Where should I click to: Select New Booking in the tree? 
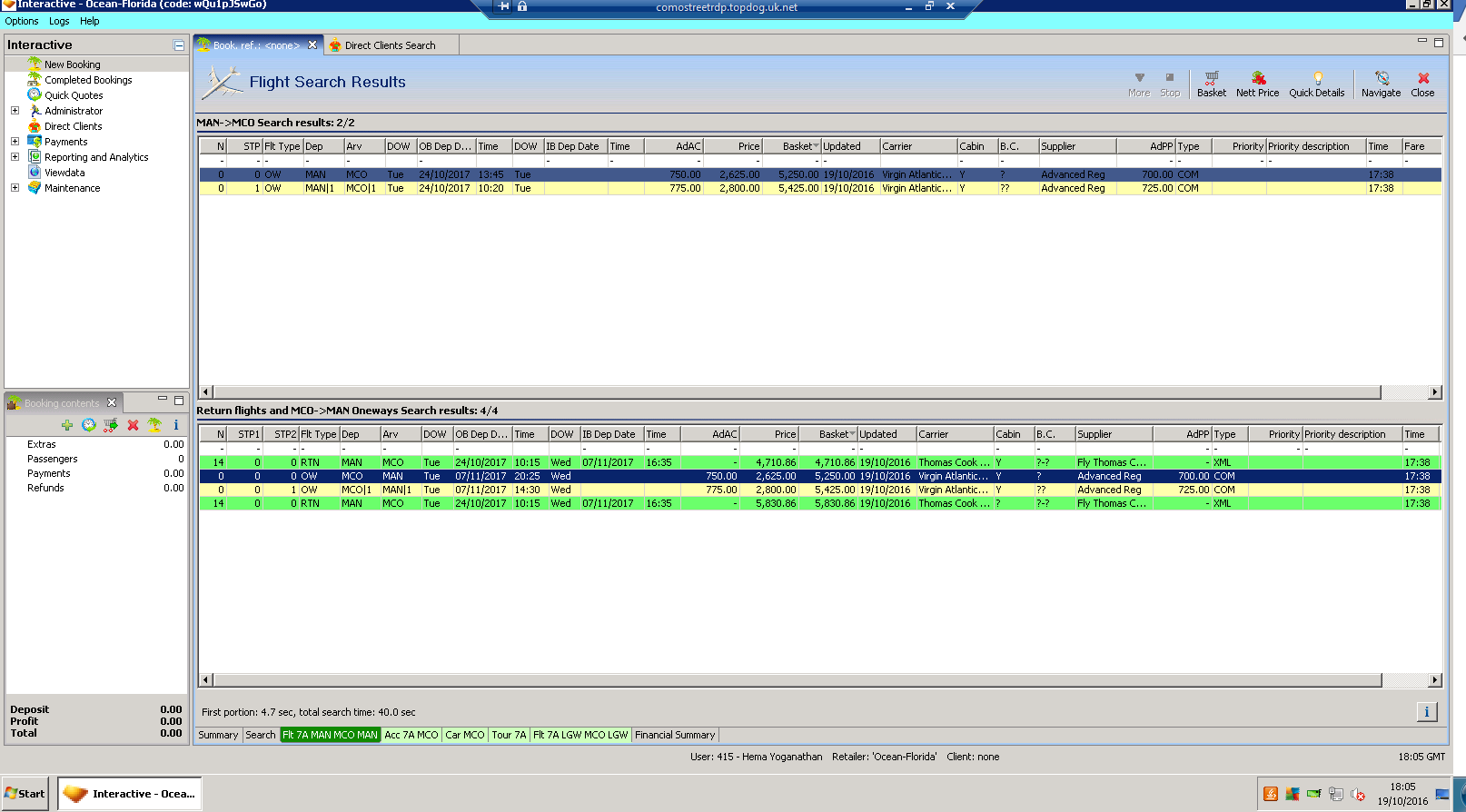[73, 64]
